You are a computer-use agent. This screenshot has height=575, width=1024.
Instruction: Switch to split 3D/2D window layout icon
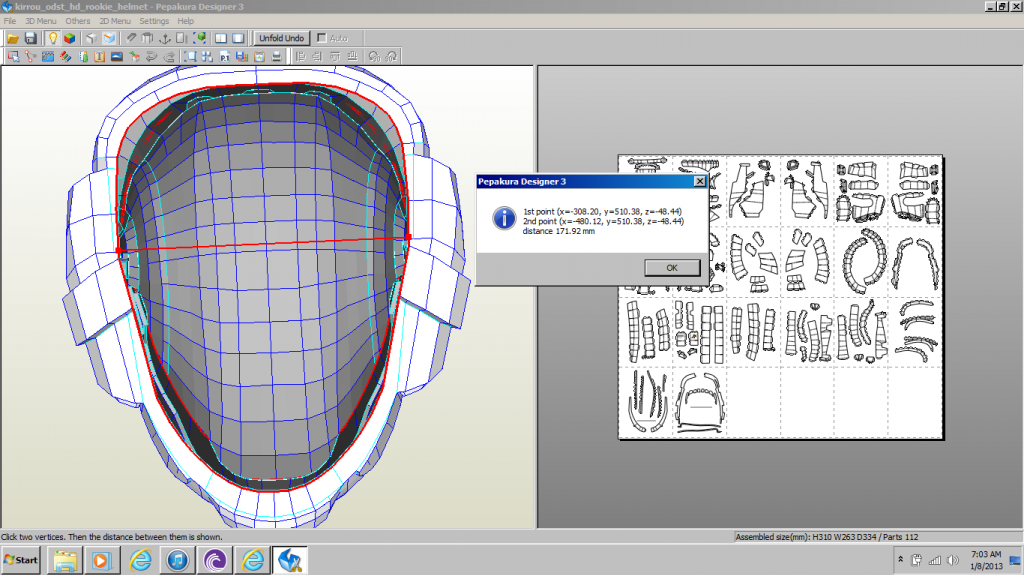pyautogui.click(x=221, y=39)
